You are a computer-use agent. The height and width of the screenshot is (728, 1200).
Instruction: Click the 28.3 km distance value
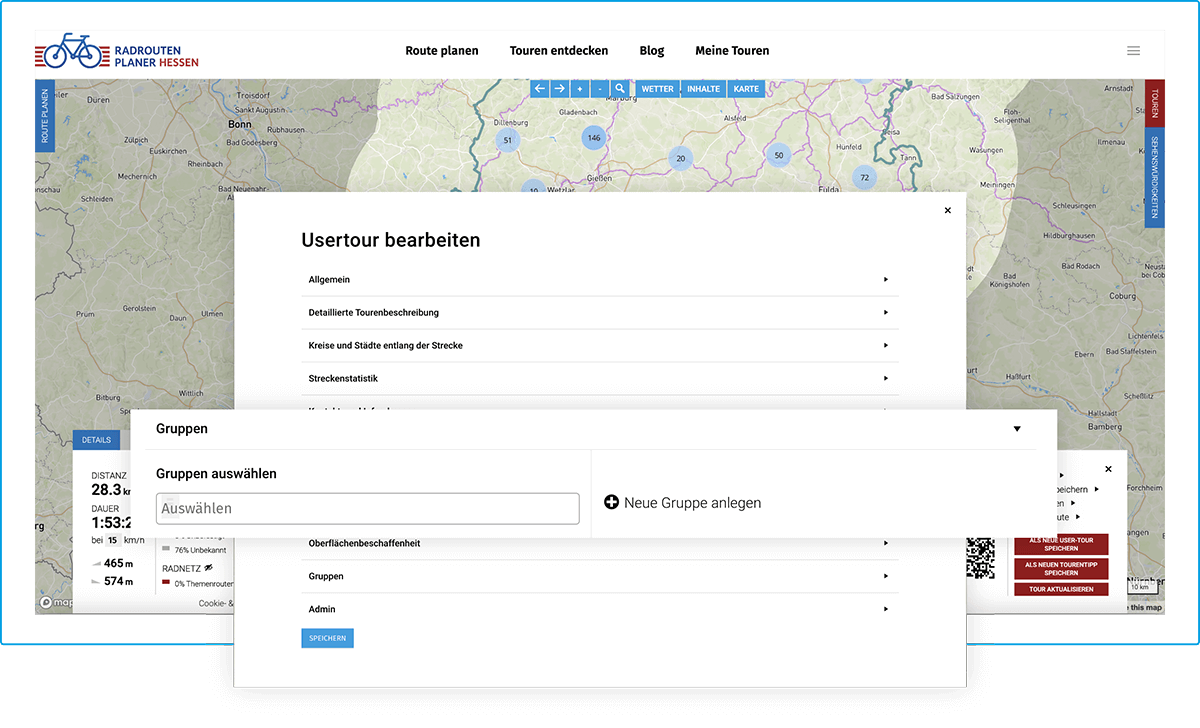[112, 490]
